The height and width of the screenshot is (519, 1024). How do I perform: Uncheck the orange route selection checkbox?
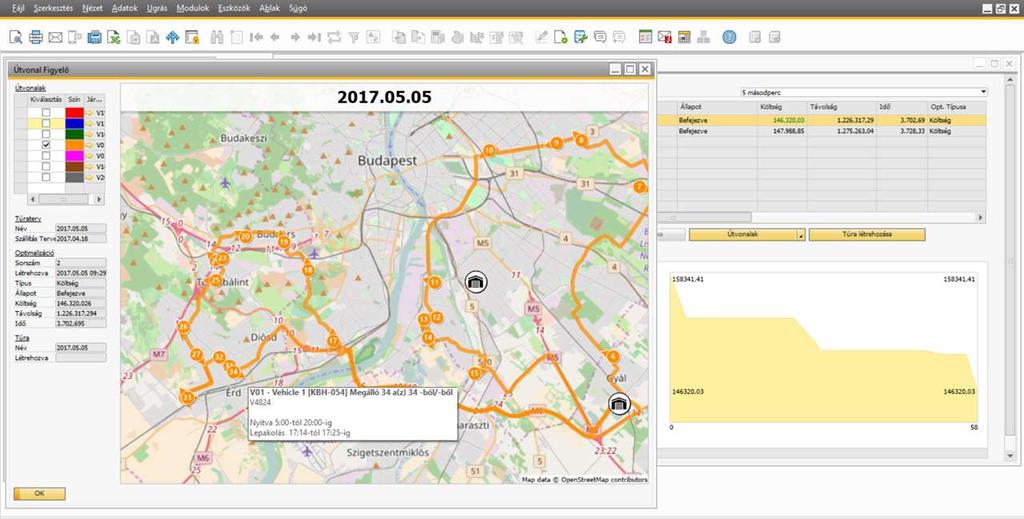[46, 145]
